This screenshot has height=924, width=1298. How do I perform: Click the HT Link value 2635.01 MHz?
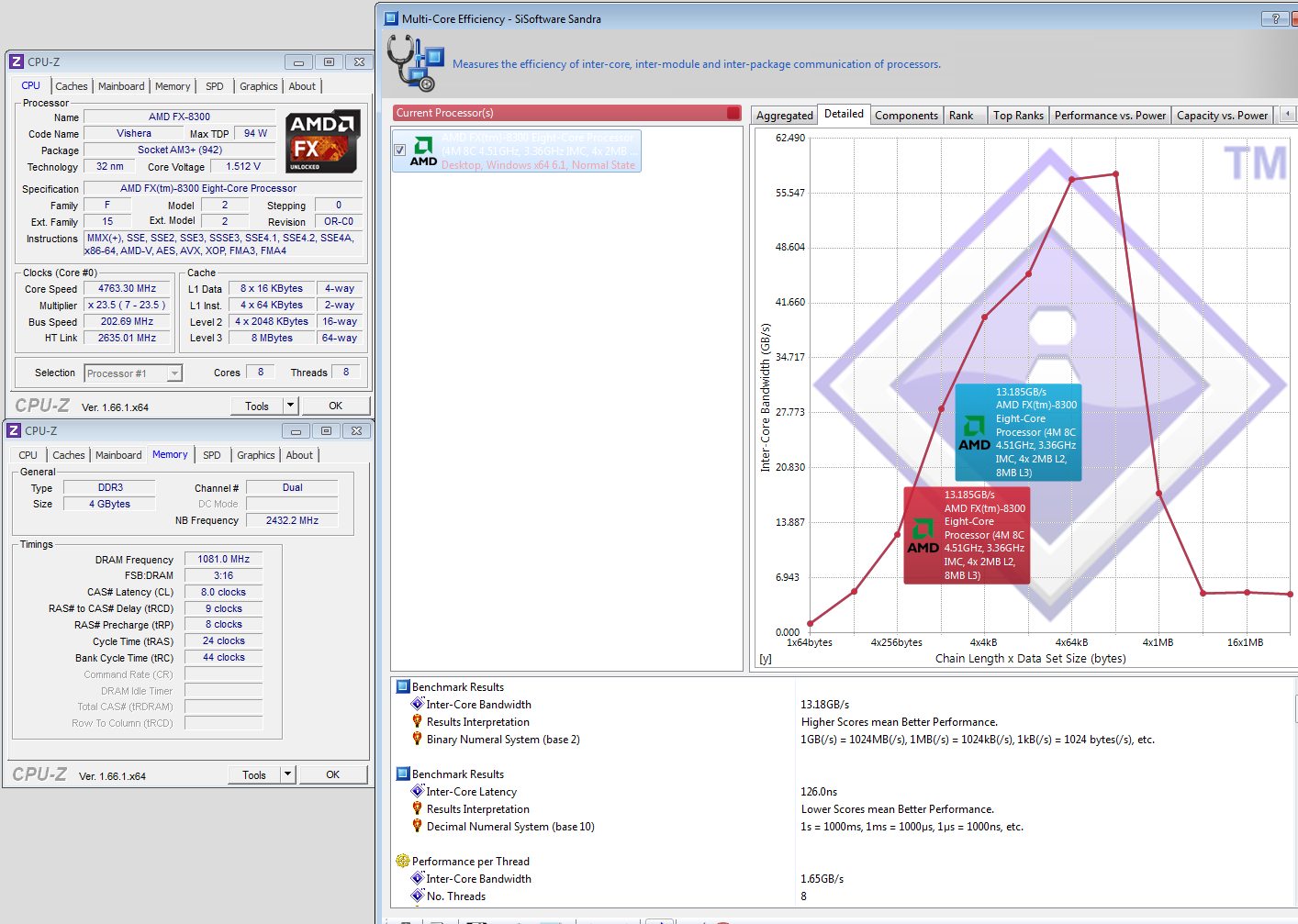pos(128,338)
